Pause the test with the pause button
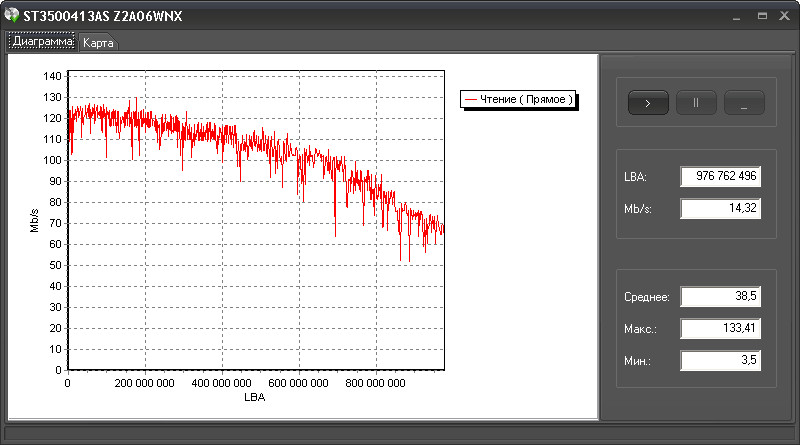 tap(696, 103)
